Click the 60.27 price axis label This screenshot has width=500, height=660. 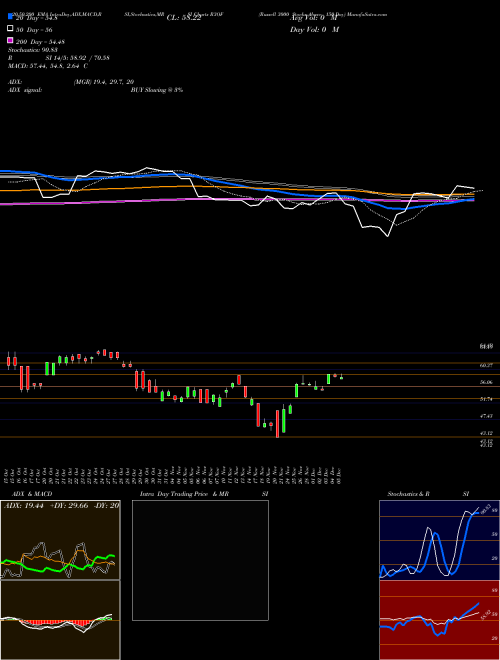[x=486, y=365]
